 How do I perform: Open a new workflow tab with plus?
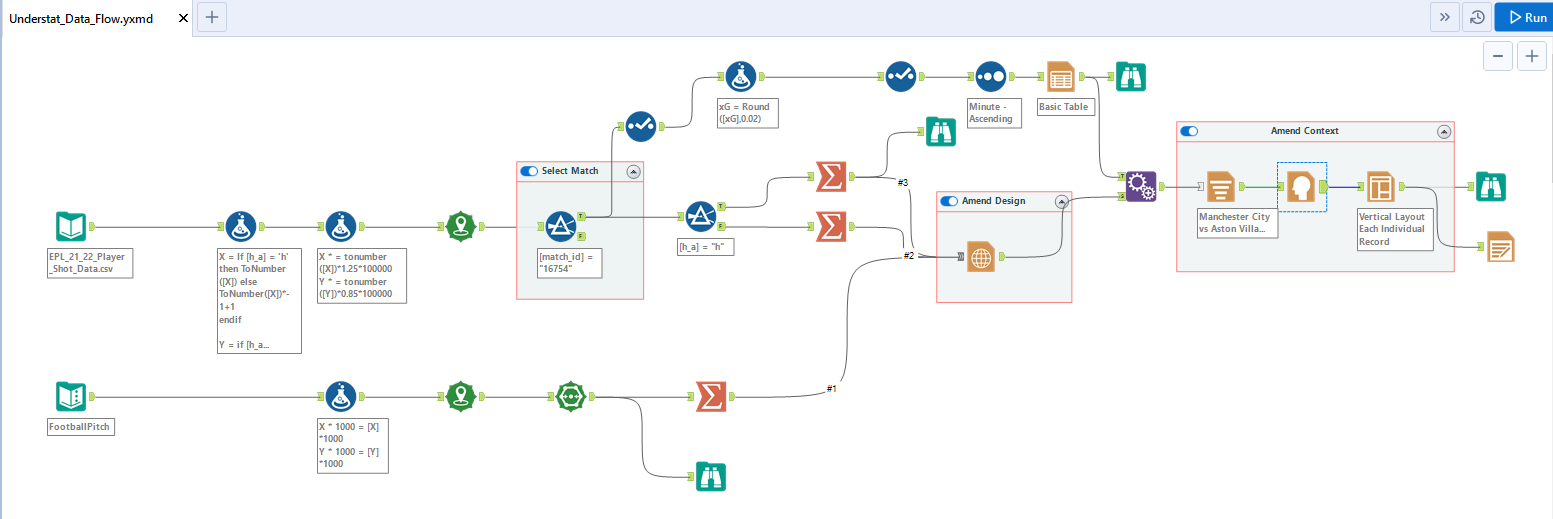click(x=211, y=17)
